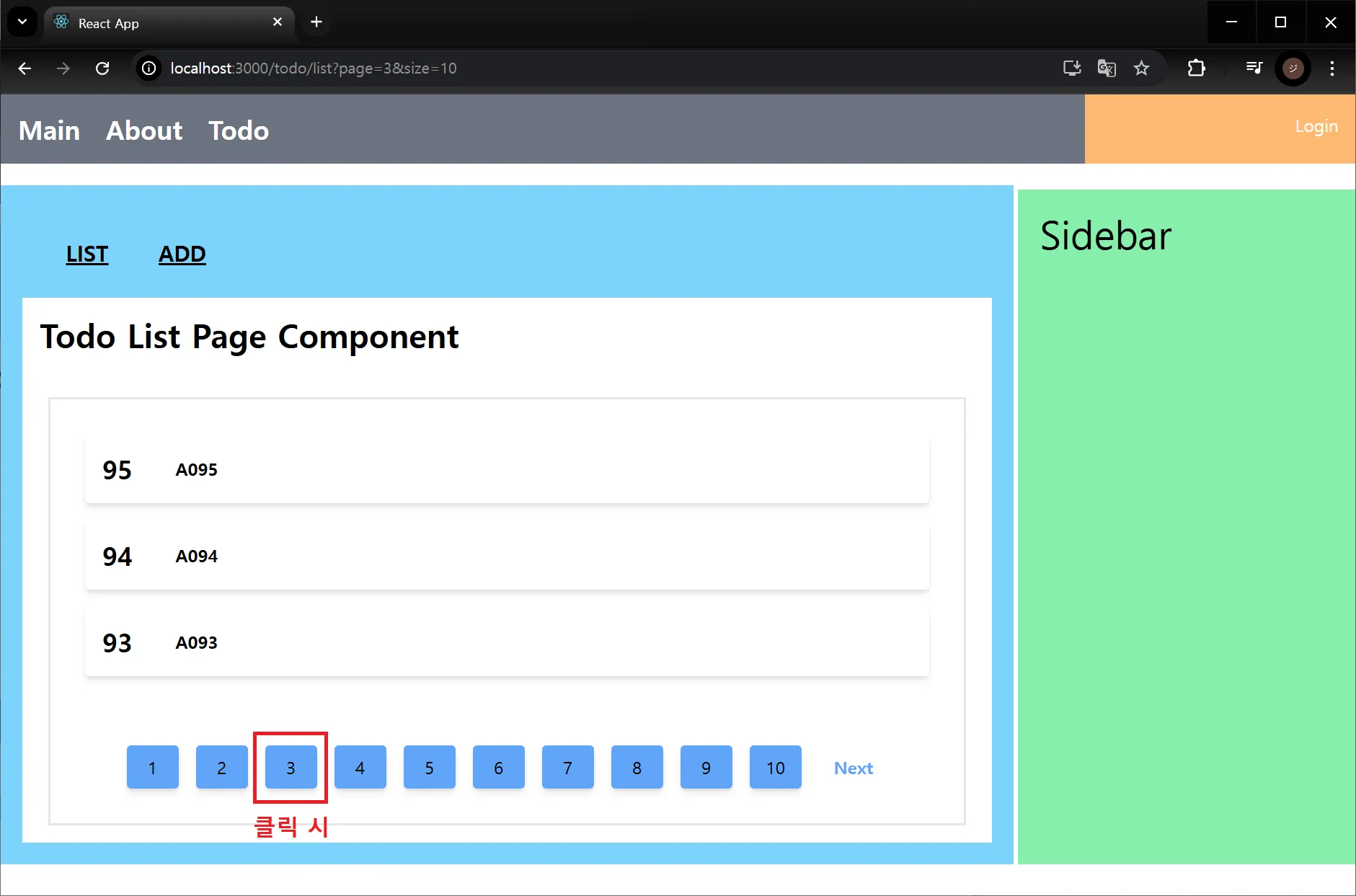Image resolution: width=1356 pixels, height=896 pixels.
Task: Open todo item 94 A094
Action: click(x=507, y=556)
